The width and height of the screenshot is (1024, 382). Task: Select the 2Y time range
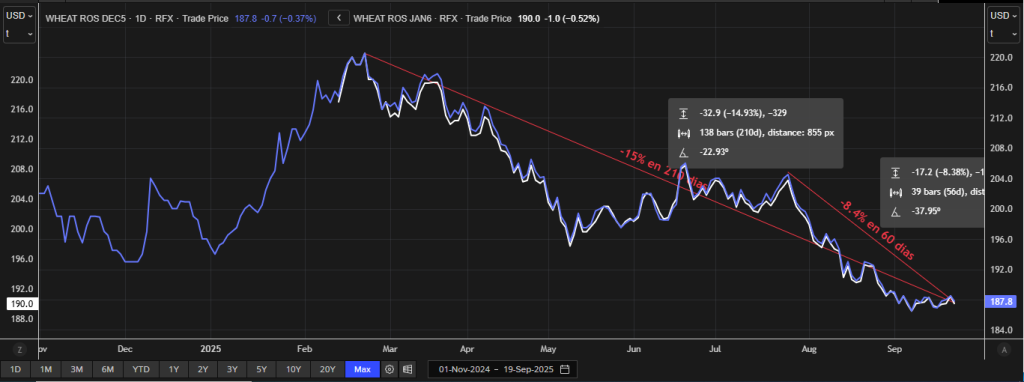[203, 370]
